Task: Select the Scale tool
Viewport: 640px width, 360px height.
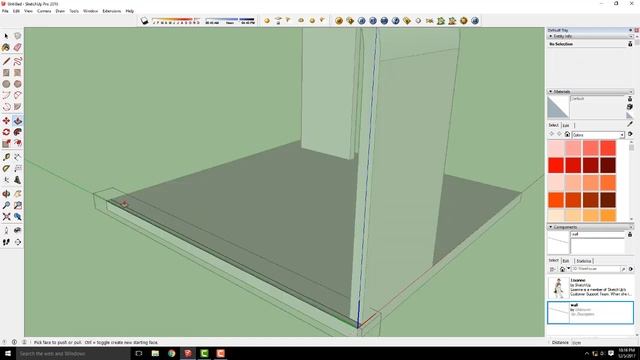Action: 6,143
